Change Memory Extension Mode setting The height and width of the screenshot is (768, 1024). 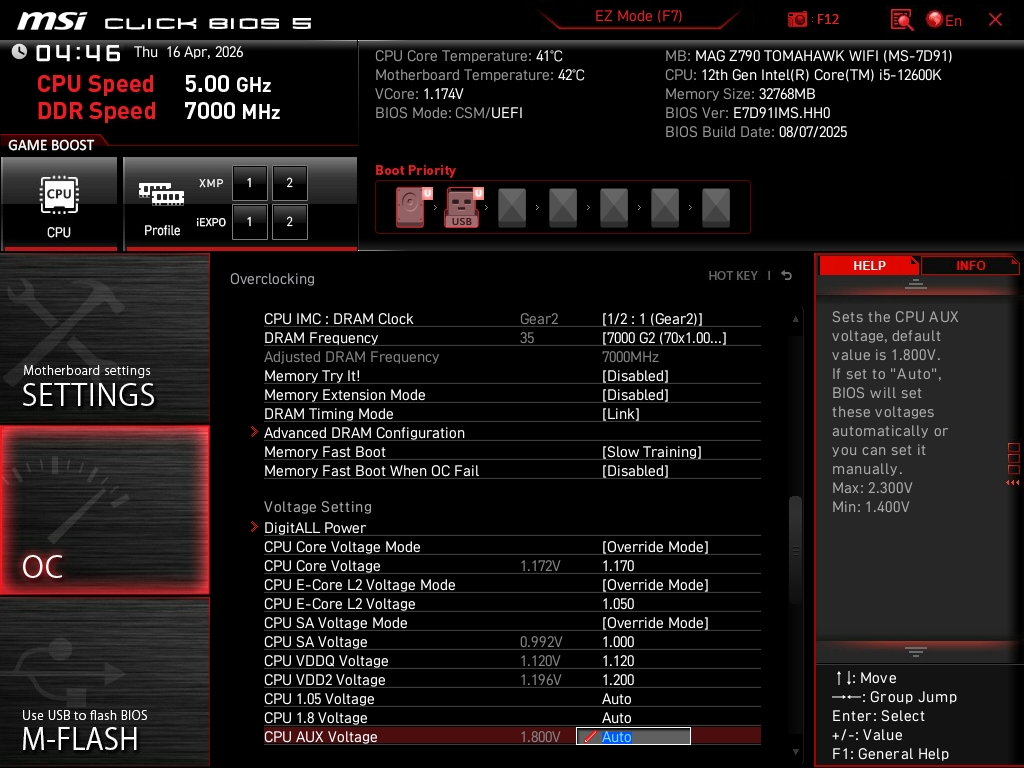coord(635,394)
